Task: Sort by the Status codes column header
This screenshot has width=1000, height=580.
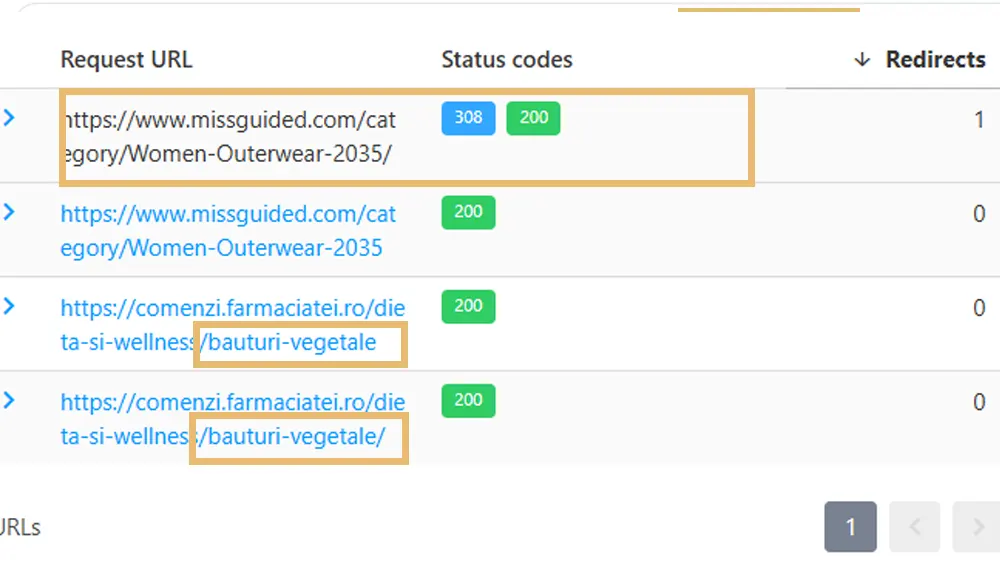Action: point(507,60)
